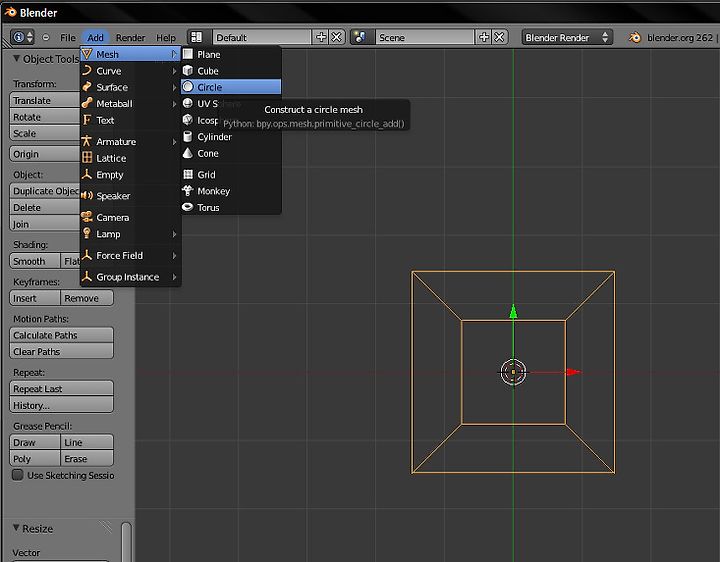
Task: Add a new scene with plus button
Action: pos(483,37)
